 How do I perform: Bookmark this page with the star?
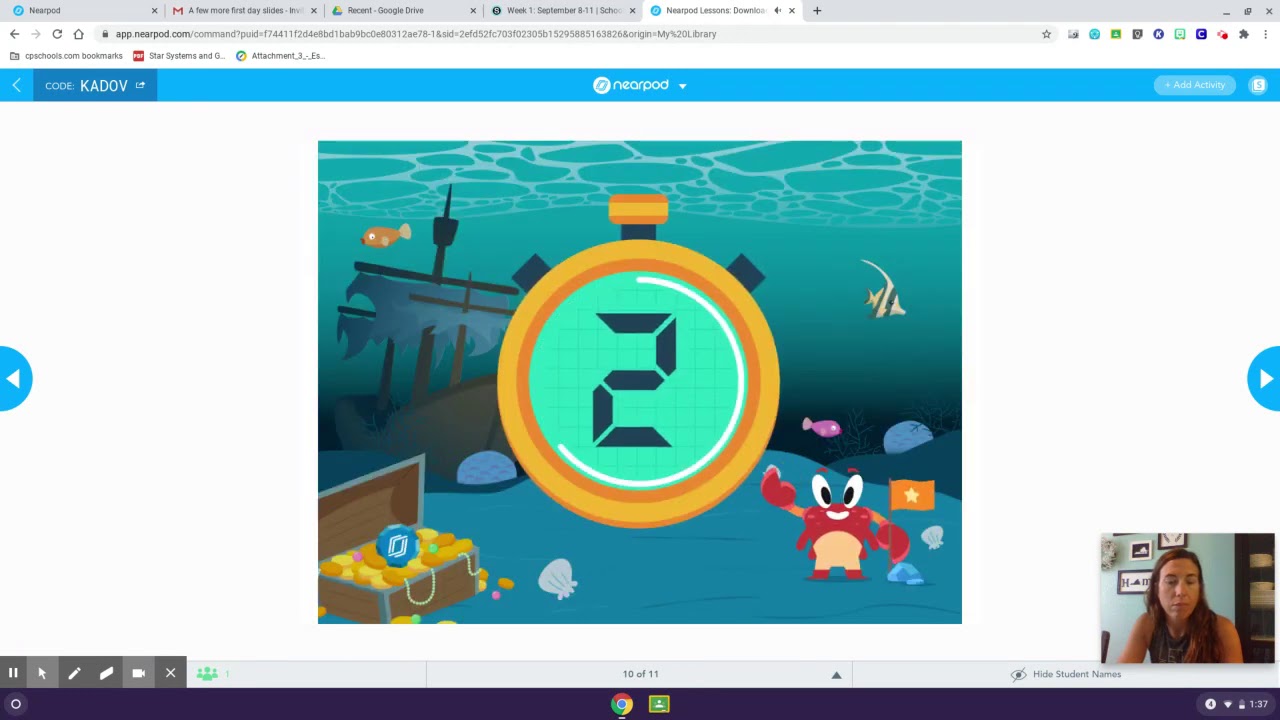click(x=1046, y=34)
